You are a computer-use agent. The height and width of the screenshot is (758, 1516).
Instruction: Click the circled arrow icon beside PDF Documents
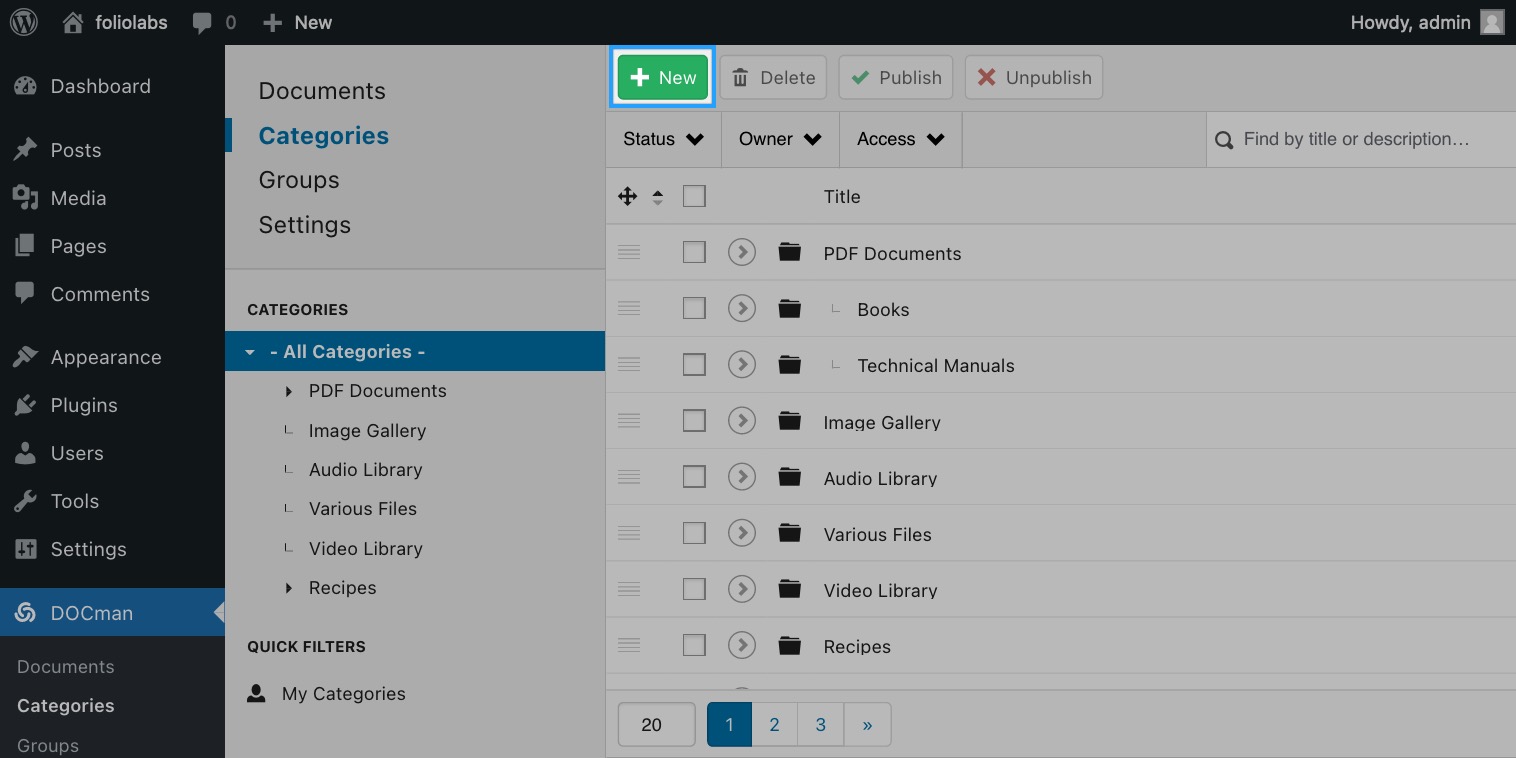tap(741, 252)
